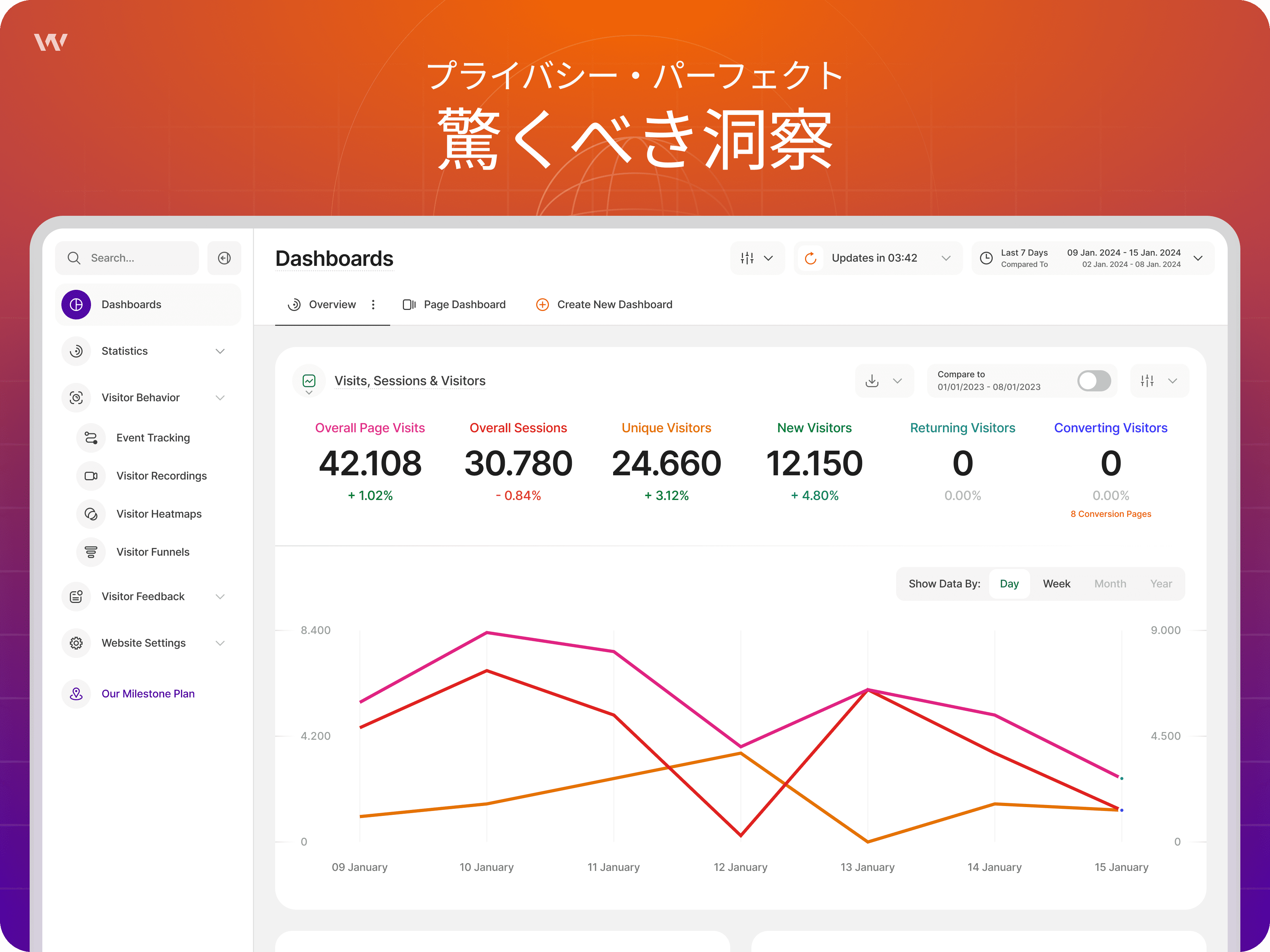1270x952 pixels.
Task: Click into the Search field
Action: (x=127, y=258)
